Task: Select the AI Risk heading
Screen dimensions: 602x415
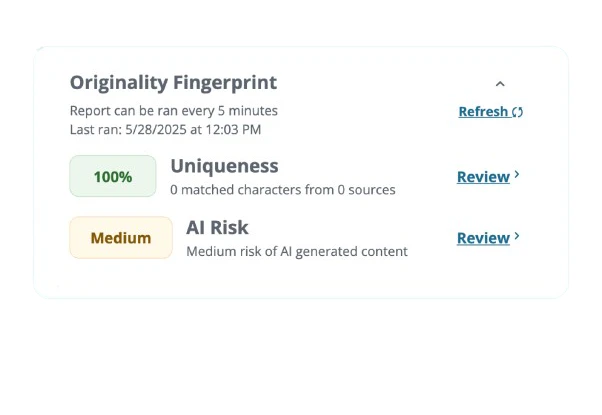Action: pyautogui.click(x=217, y=227)
